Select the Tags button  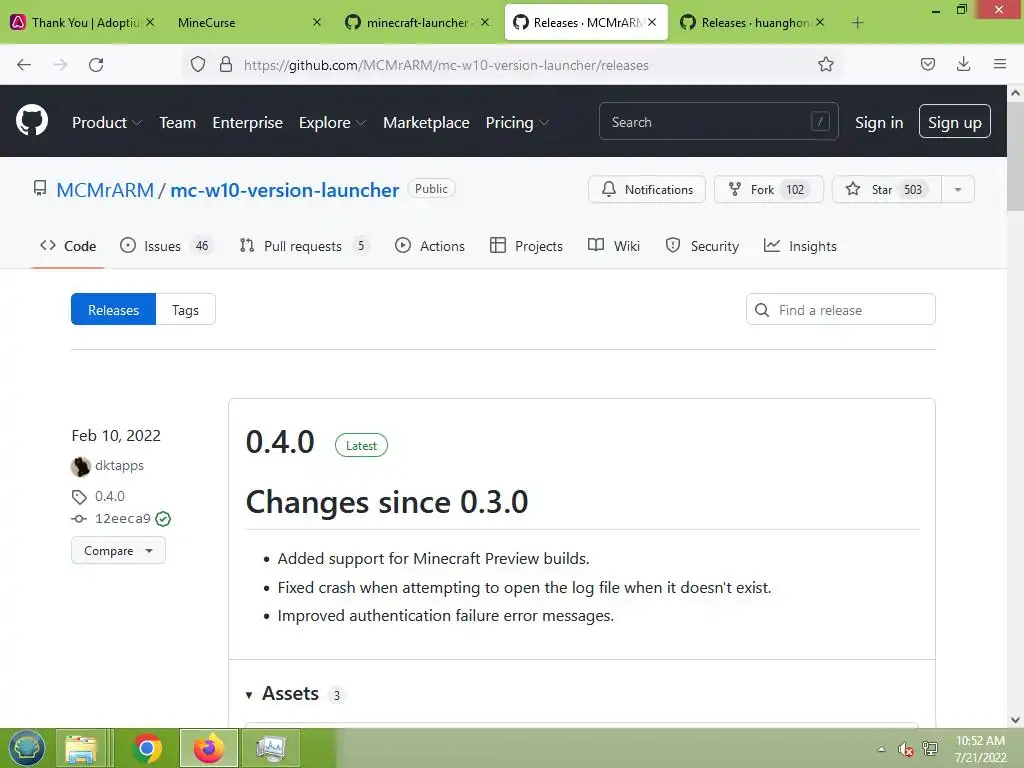[185, 310]
